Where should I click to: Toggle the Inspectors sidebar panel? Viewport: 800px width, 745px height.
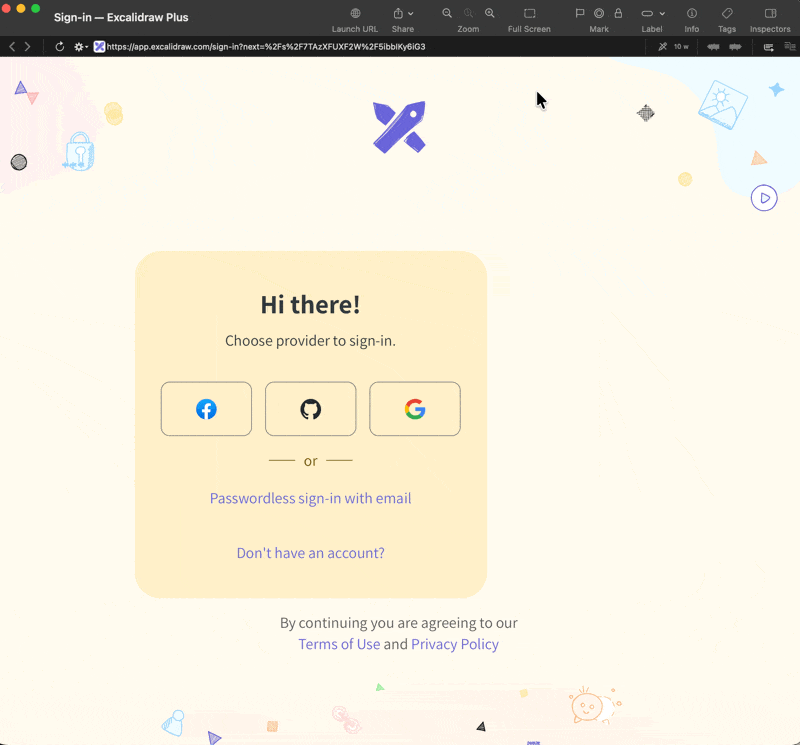770,13
